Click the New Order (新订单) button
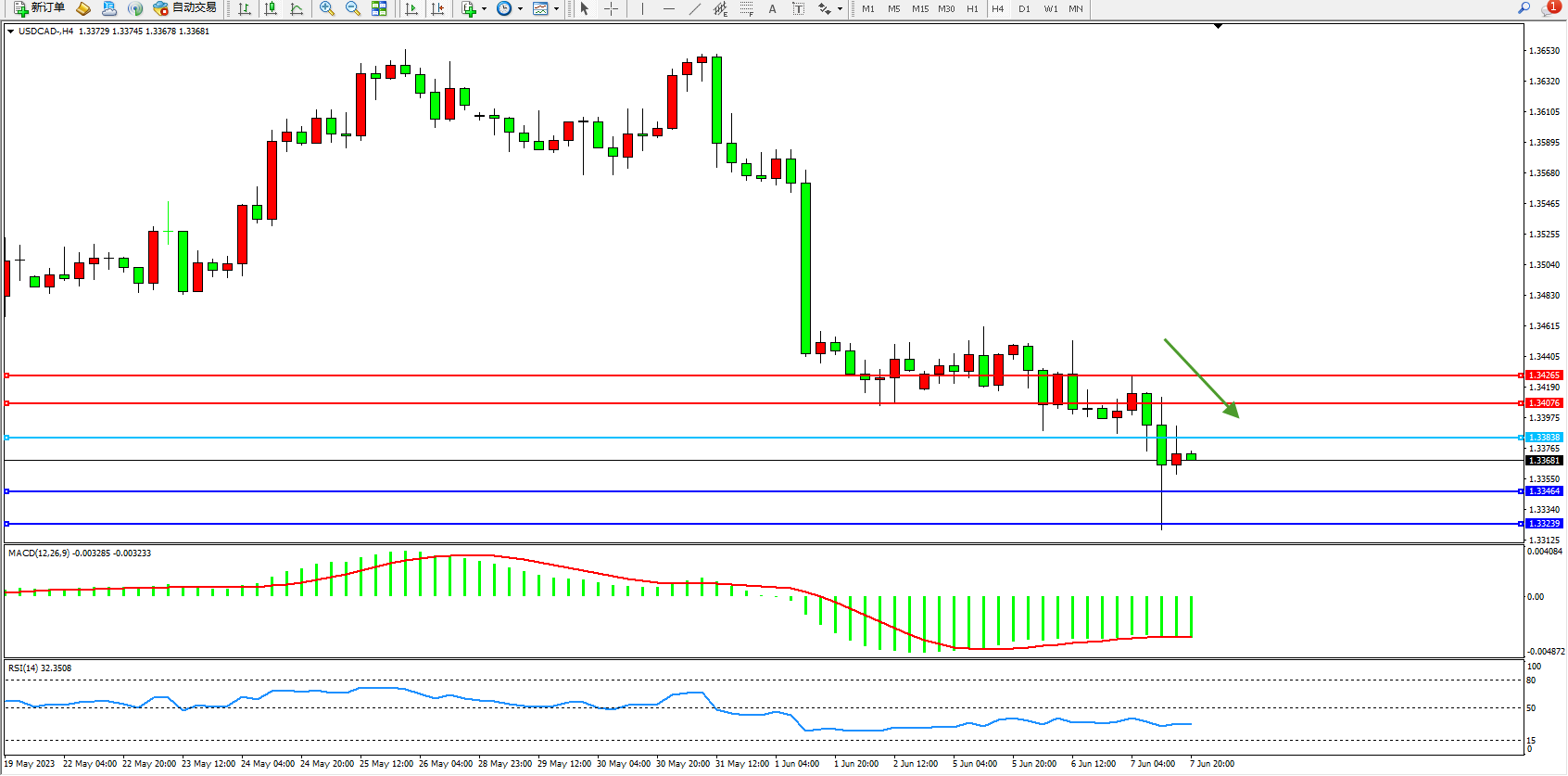The width and height of the screenshot is (1568, 776). [39, 8]
